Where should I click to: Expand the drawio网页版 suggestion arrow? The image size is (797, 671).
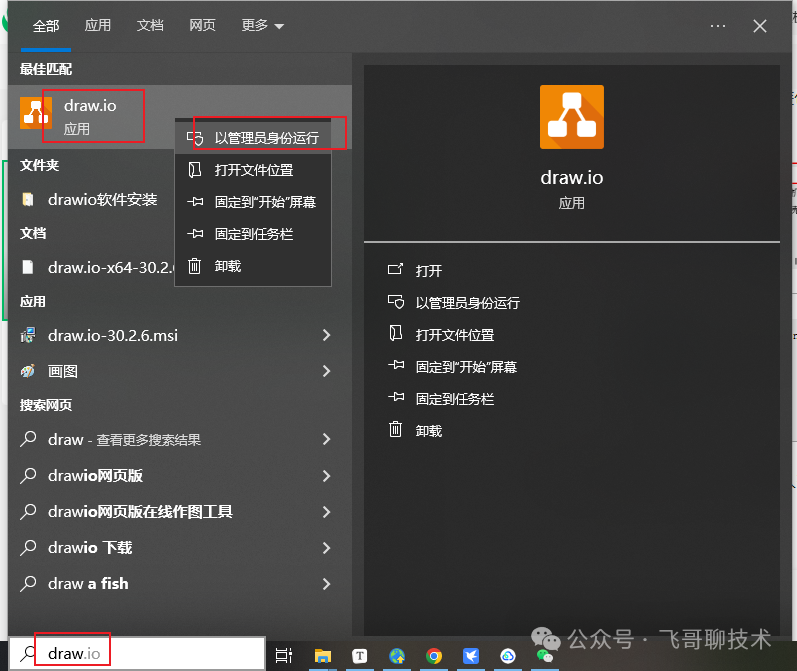(326, 476)
